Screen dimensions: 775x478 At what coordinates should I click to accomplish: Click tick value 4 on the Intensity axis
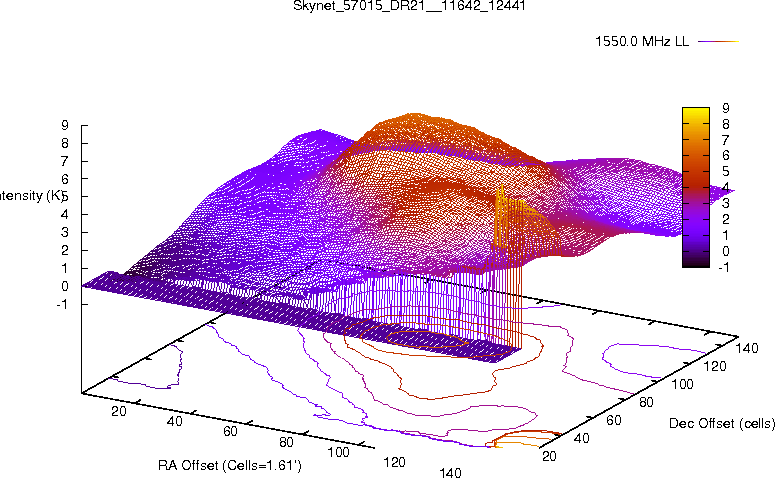tap(65, 214)
